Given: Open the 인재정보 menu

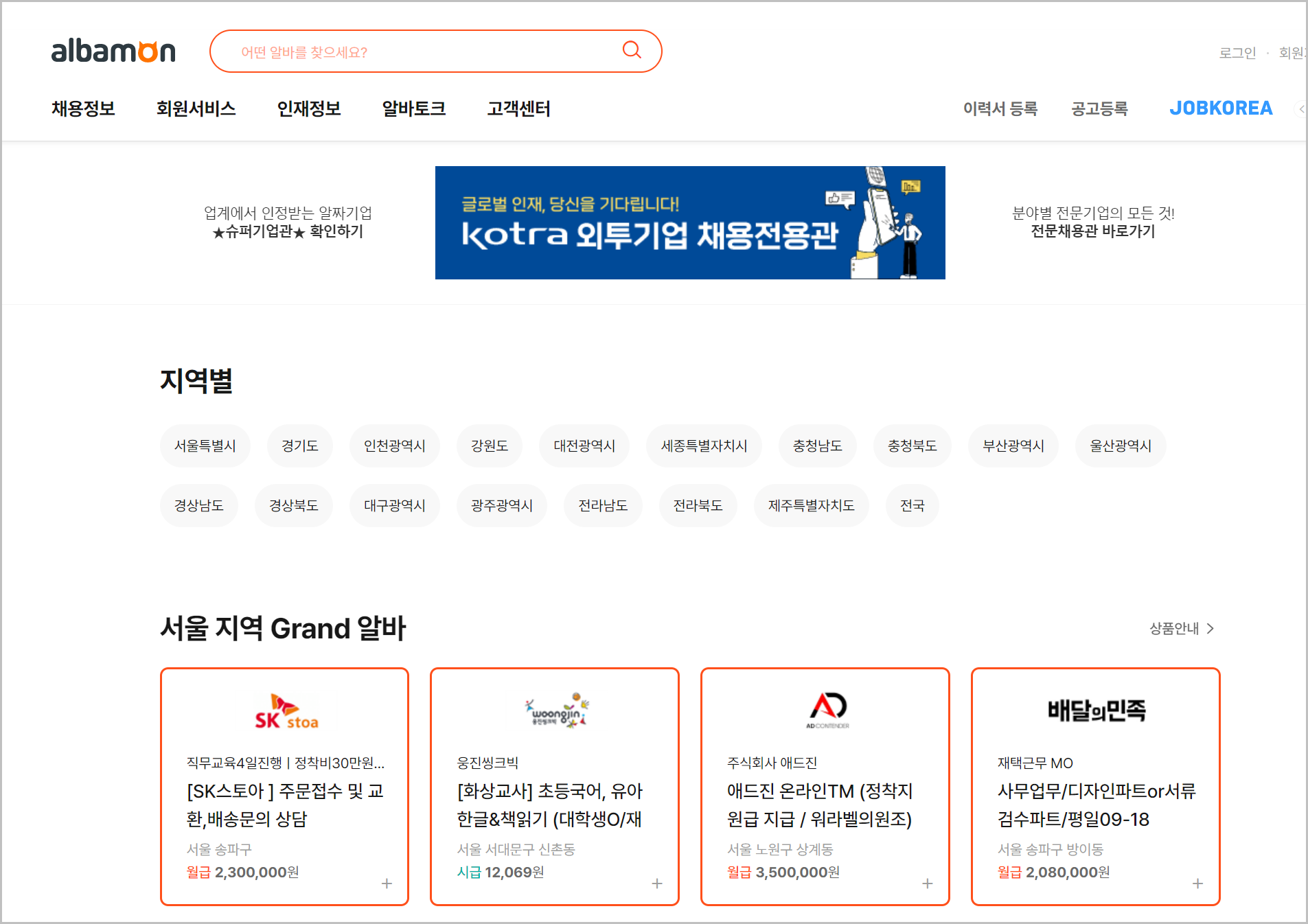Looking at the screenshot, I should (309, 108).
